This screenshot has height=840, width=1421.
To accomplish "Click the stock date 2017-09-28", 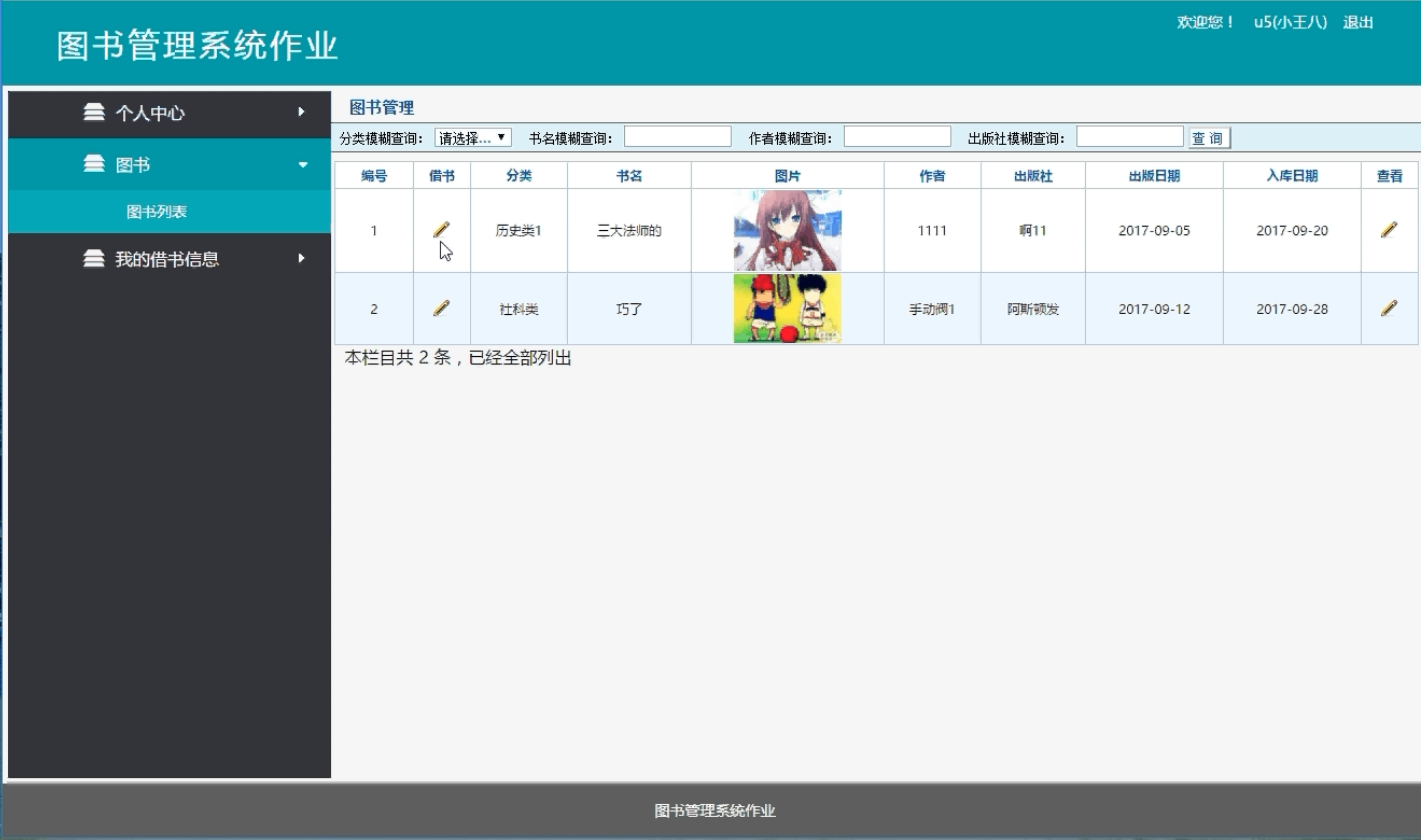I will point(1292,309).
